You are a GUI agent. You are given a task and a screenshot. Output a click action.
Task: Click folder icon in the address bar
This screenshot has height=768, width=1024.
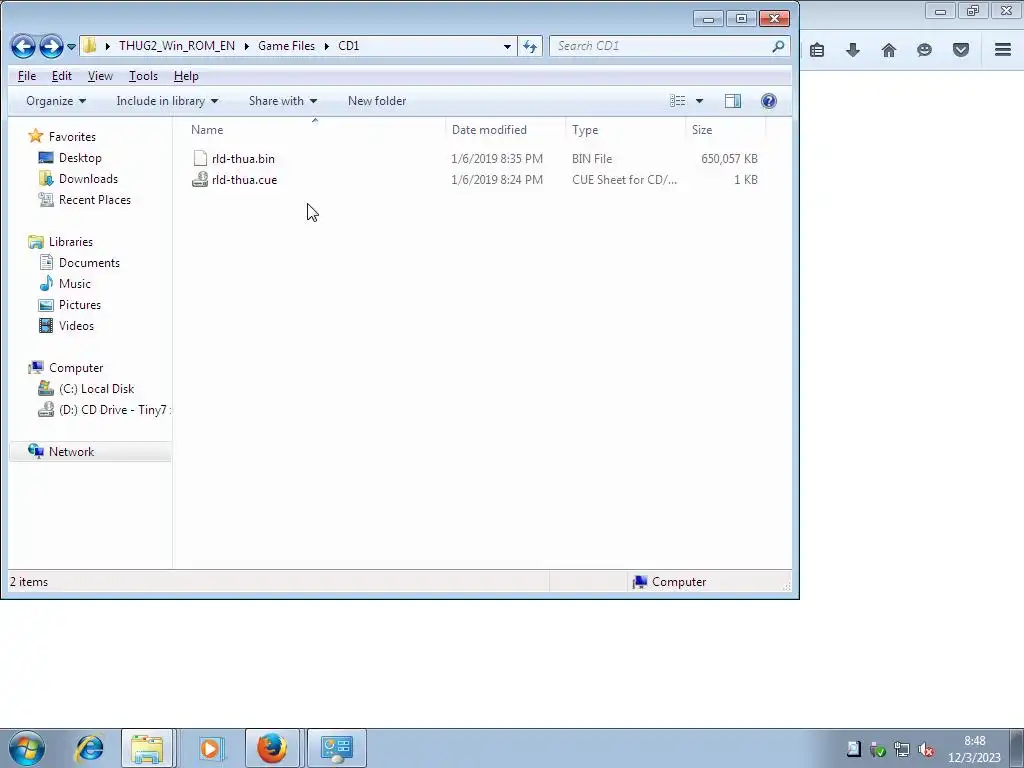click(x=90, y=46)
